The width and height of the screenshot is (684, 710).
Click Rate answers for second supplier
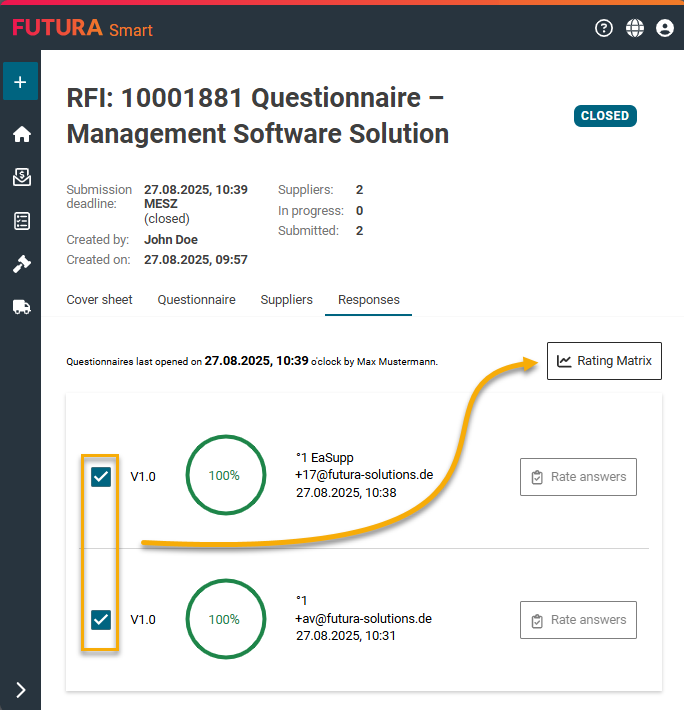[578, 620]
